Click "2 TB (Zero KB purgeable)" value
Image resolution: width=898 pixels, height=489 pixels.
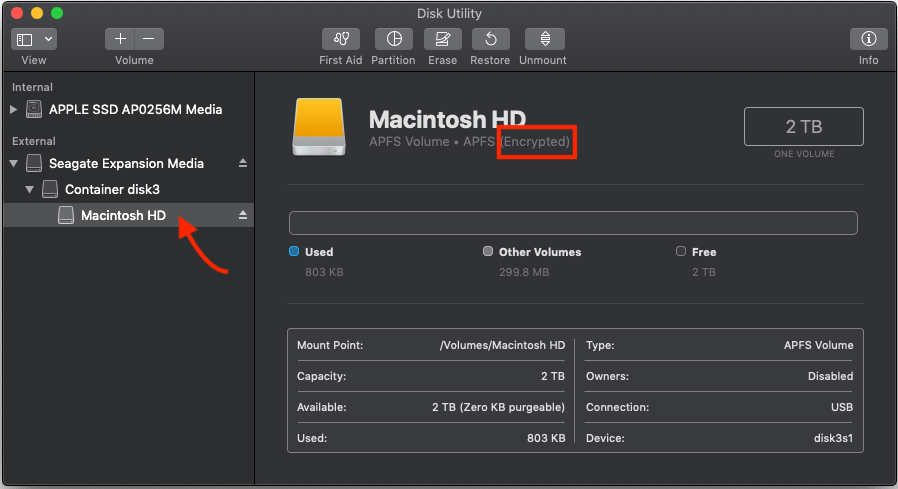(x=498, y=407)
